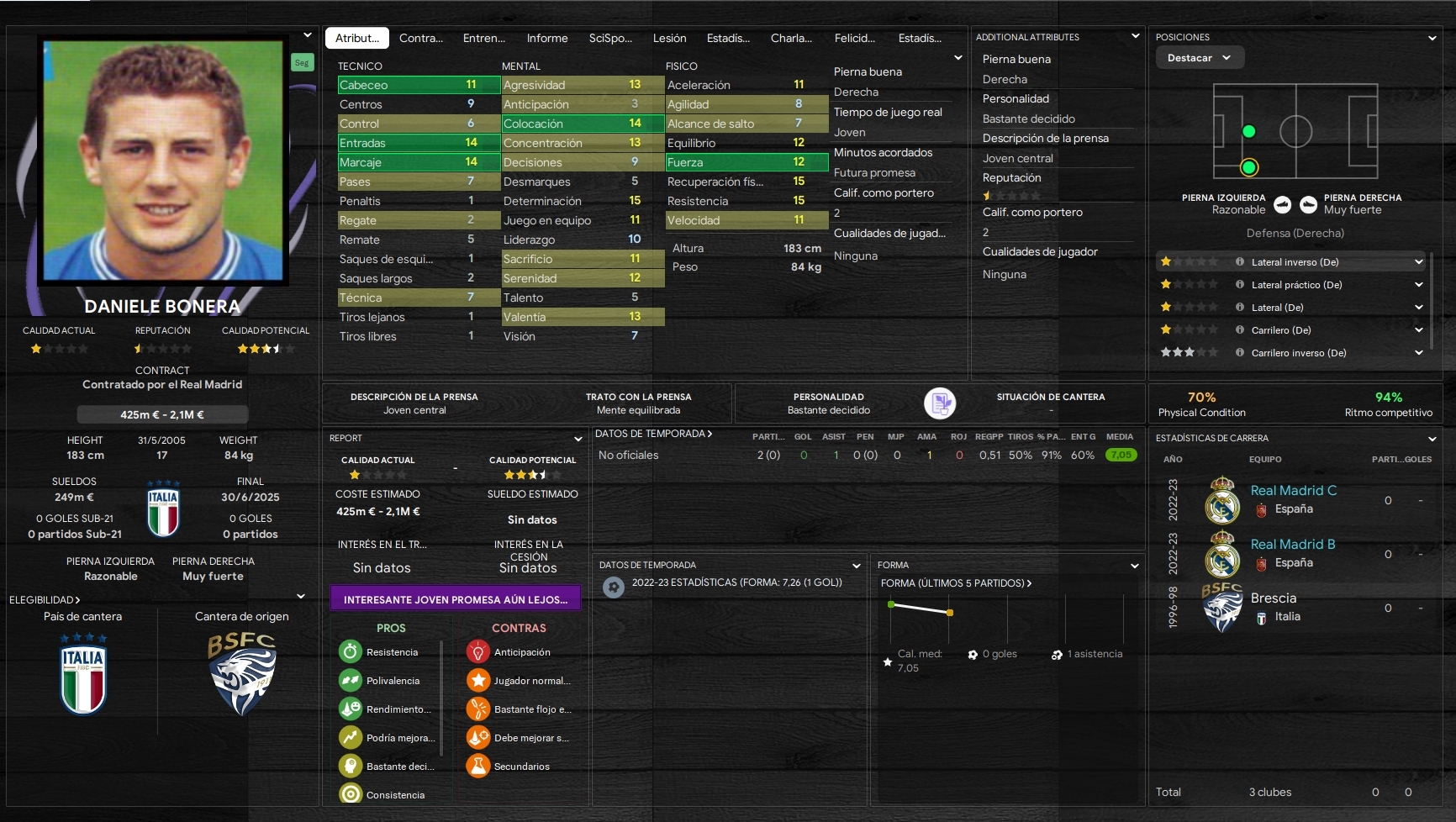
Task: Open the Posiciones panel dropdown arrow
Action: click(1432, 38)
